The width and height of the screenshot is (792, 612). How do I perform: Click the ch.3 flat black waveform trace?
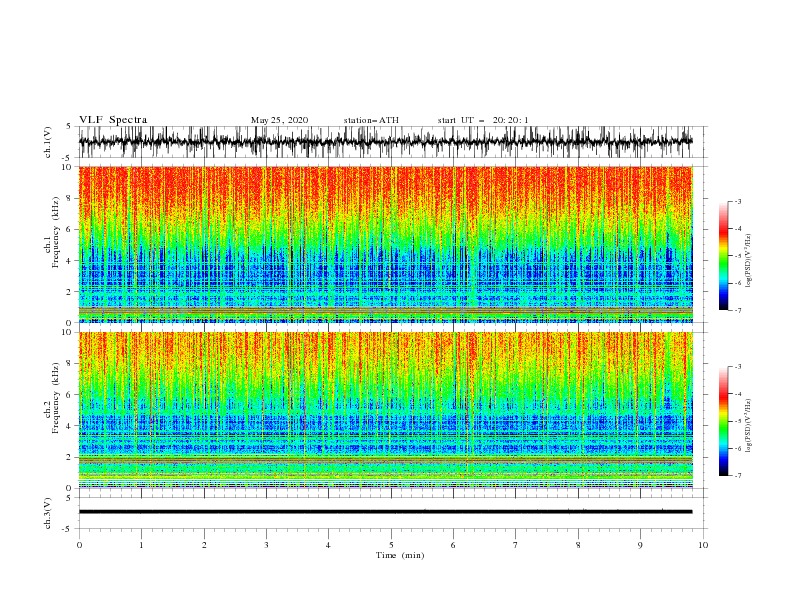[385, 512]
